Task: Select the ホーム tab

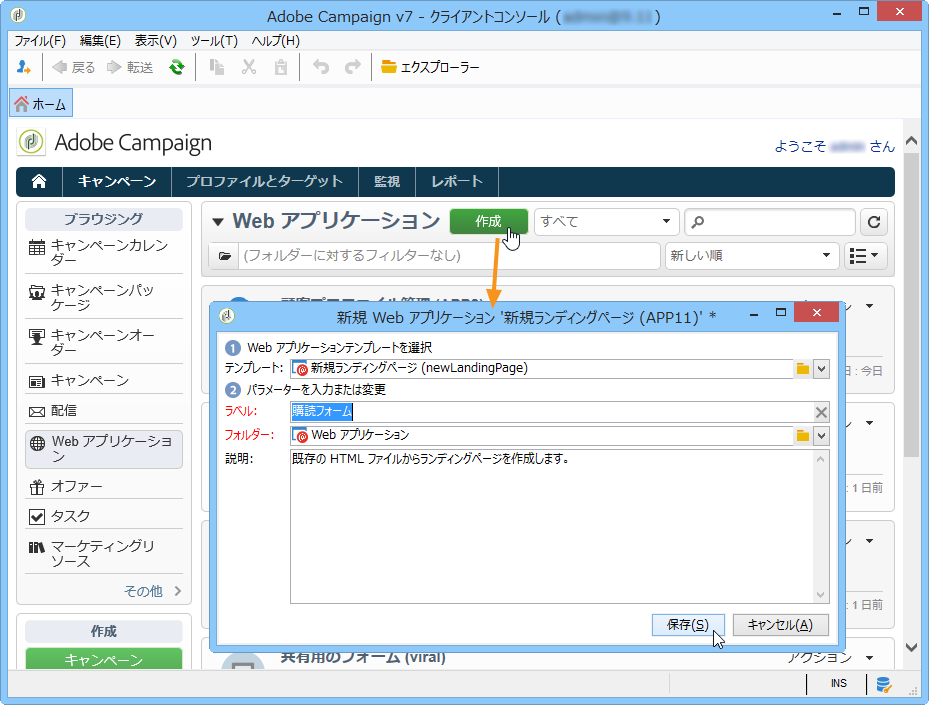Action: 41,104
